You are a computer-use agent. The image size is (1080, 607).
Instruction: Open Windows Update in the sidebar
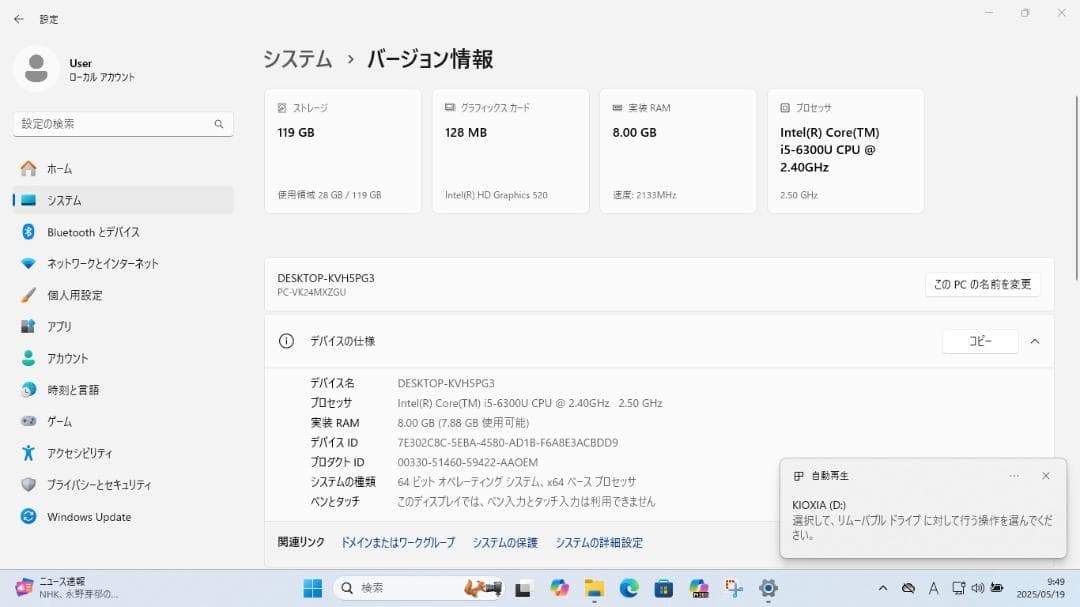pos(89,517)
